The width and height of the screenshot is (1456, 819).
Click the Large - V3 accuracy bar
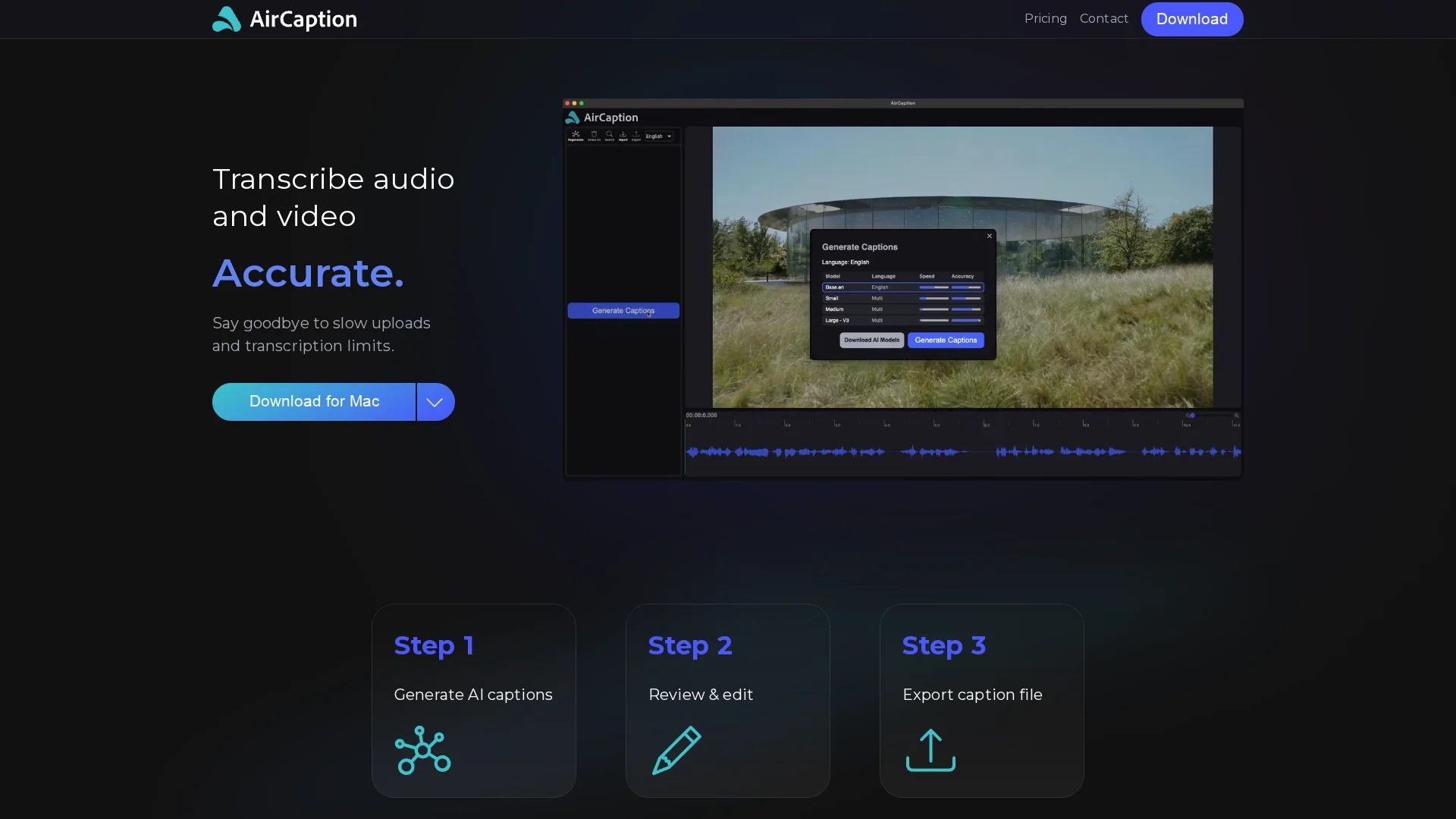966,320
